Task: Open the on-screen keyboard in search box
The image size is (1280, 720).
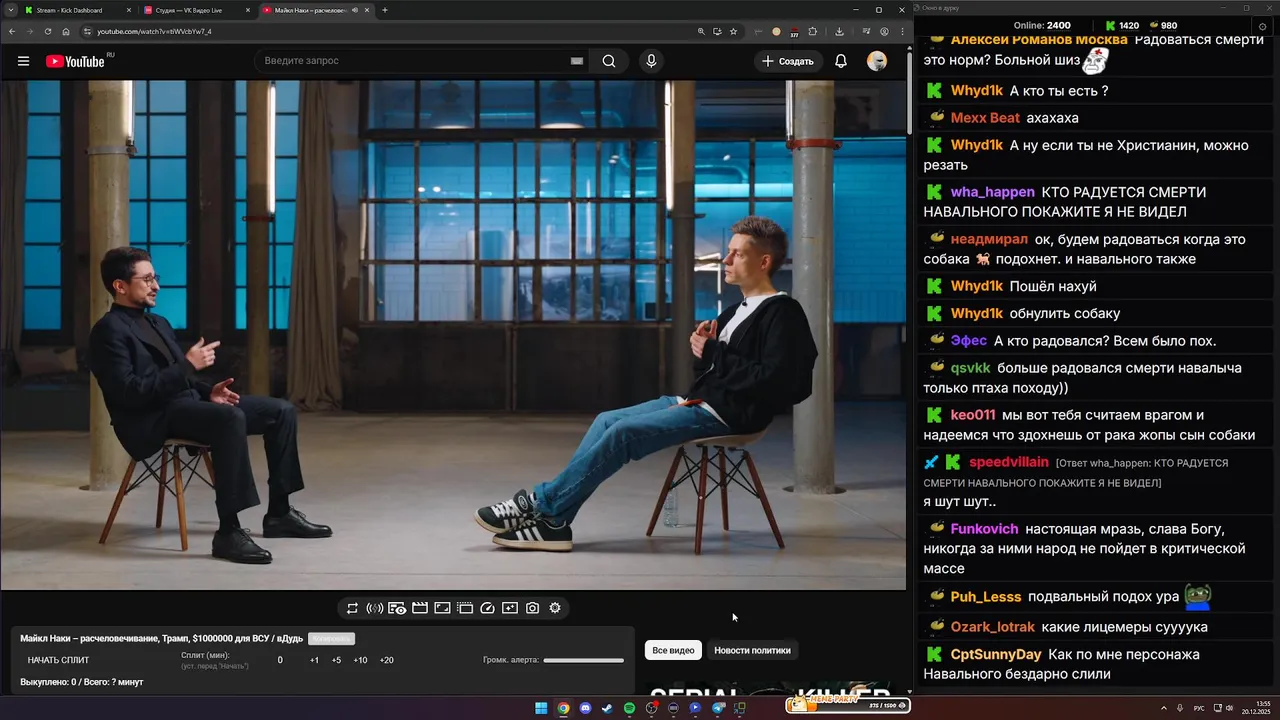Action: [x=577, y=61]
